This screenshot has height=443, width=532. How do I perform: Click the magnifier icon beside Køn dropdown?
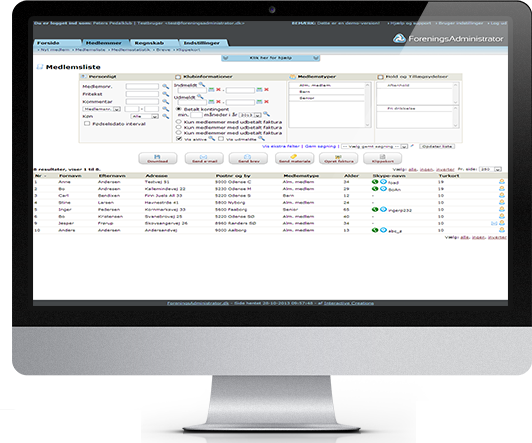click(x=165, y=116)
